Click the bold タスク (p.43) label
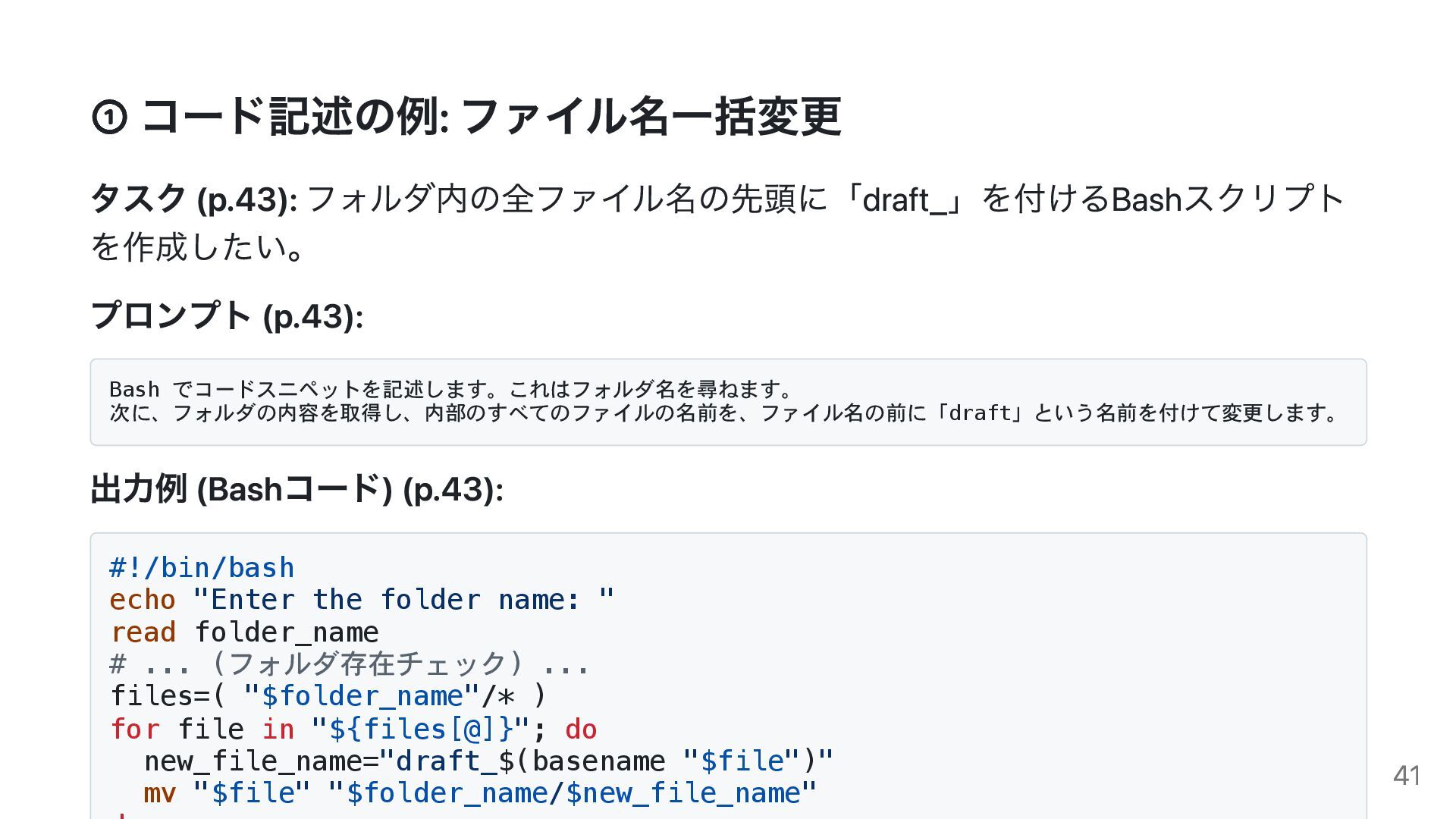The height and width of the screenshot is (819, 1456). tap(193, 199)
